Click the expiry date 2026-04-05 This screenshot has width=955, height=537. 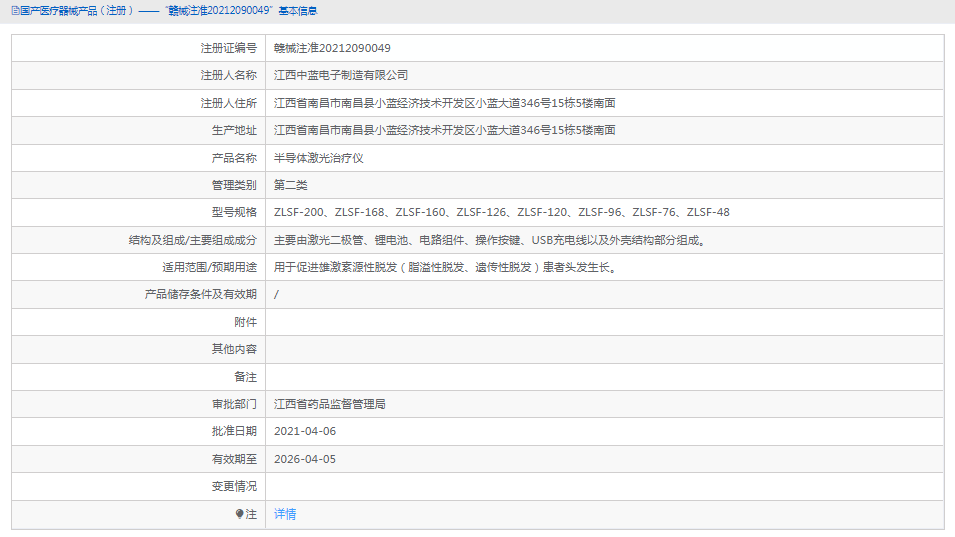pos(305,459)
